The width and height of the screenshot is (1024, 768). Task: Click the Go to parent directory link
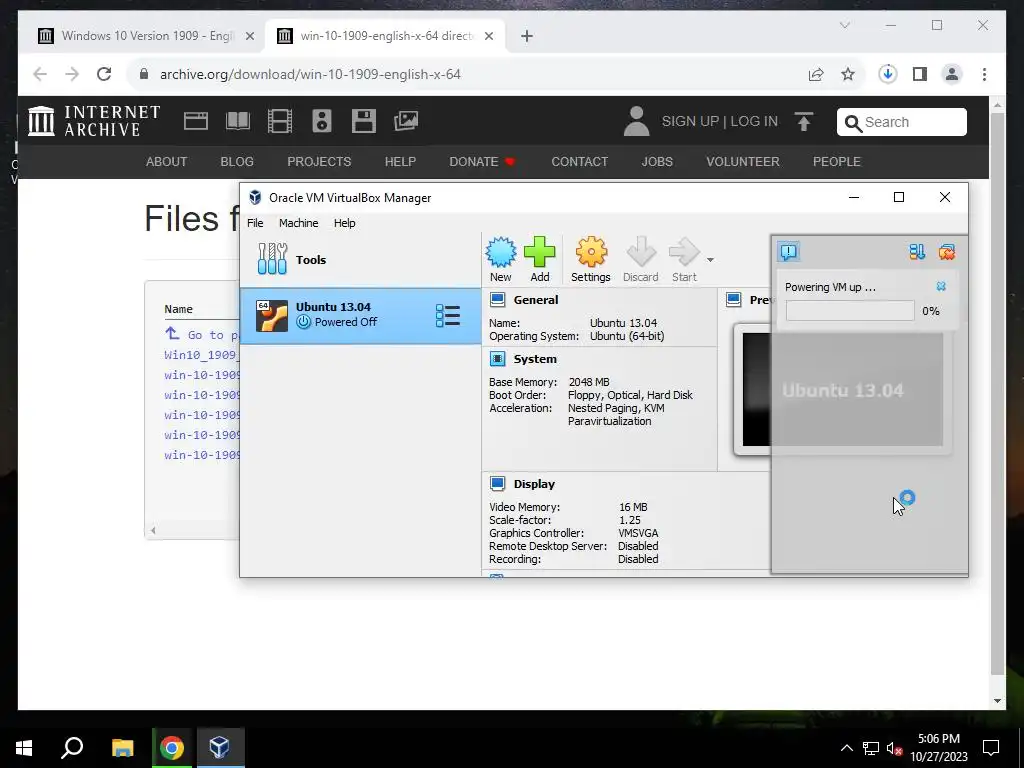coord(202,334)
